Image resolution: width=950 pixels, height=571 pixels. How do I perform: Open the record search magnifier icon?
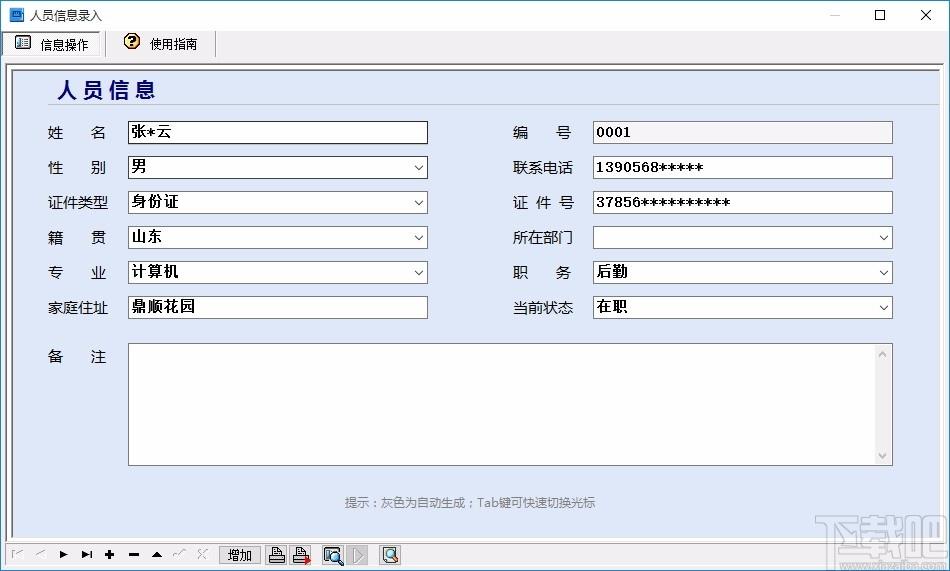pyautogui.click(x=333, y=555)
